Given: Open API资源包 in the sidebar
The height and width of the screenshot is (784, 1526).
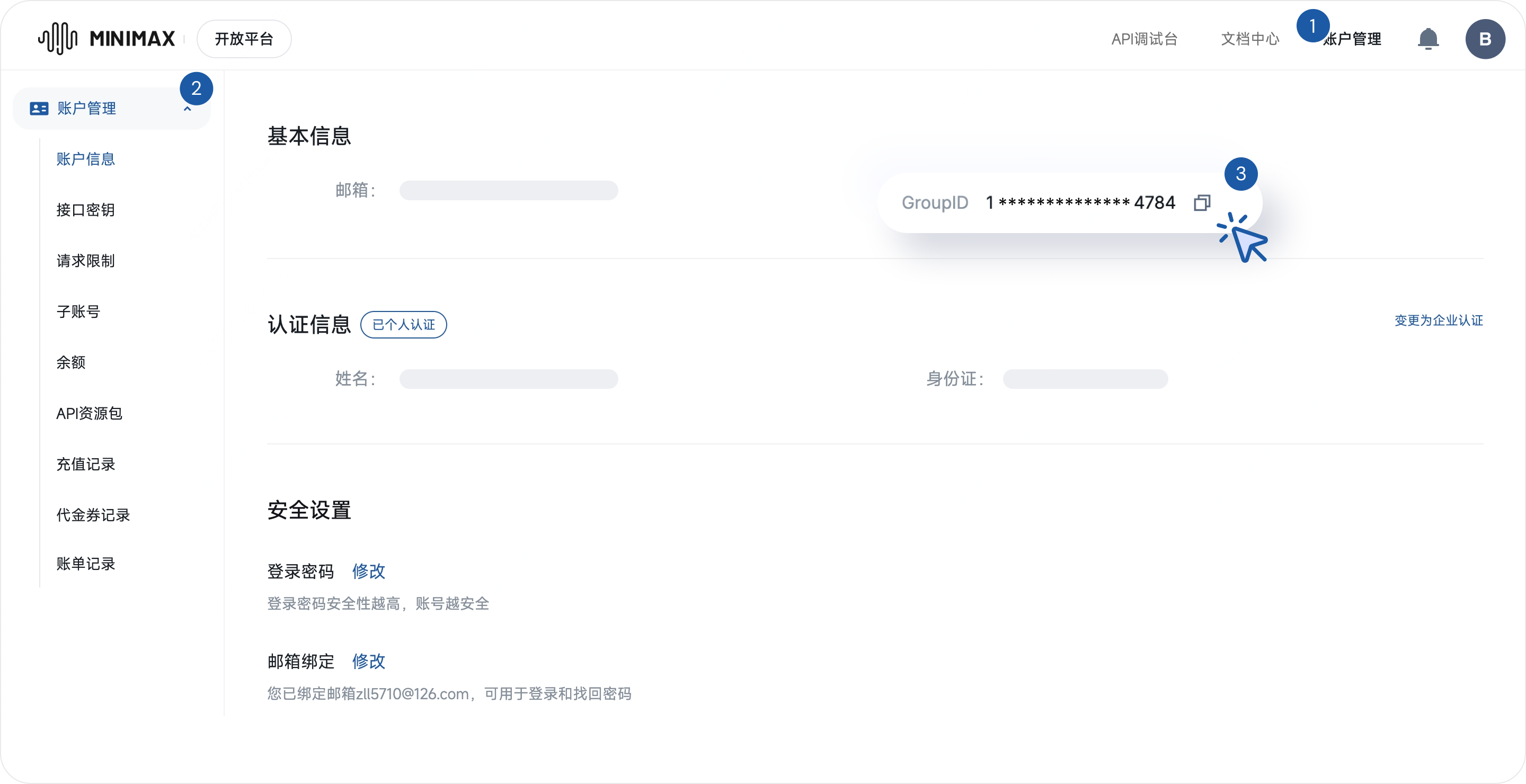Looking at the screenshot, I should point(90,414).
